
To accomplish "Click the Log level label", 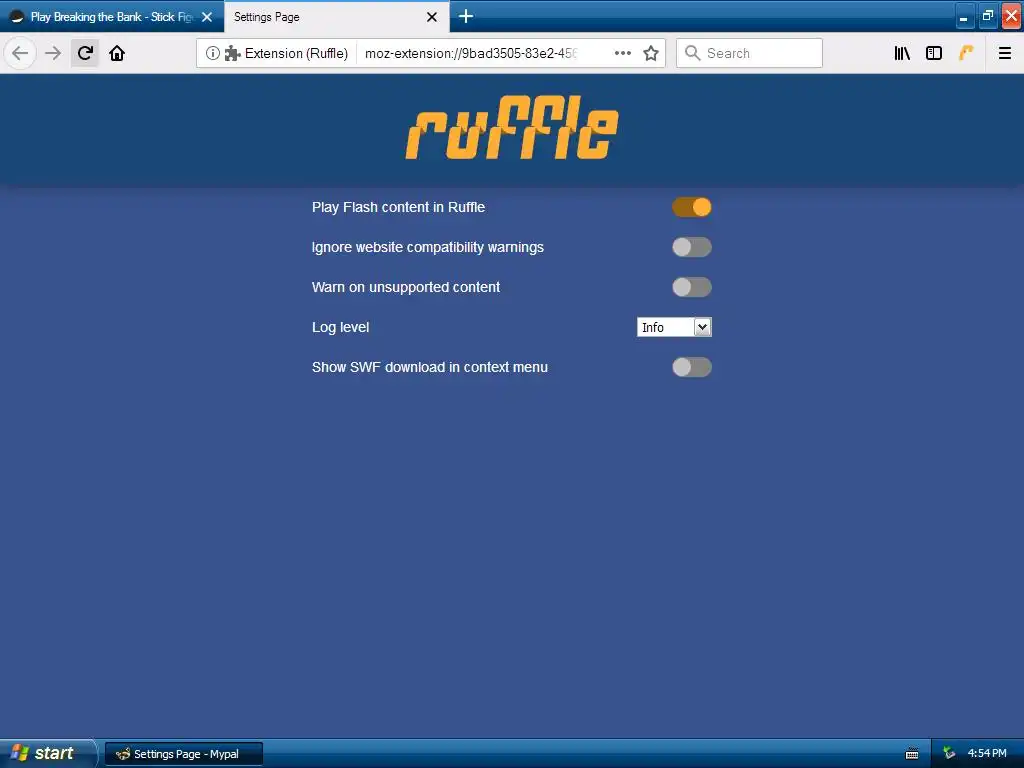I will tap(340, 327).
